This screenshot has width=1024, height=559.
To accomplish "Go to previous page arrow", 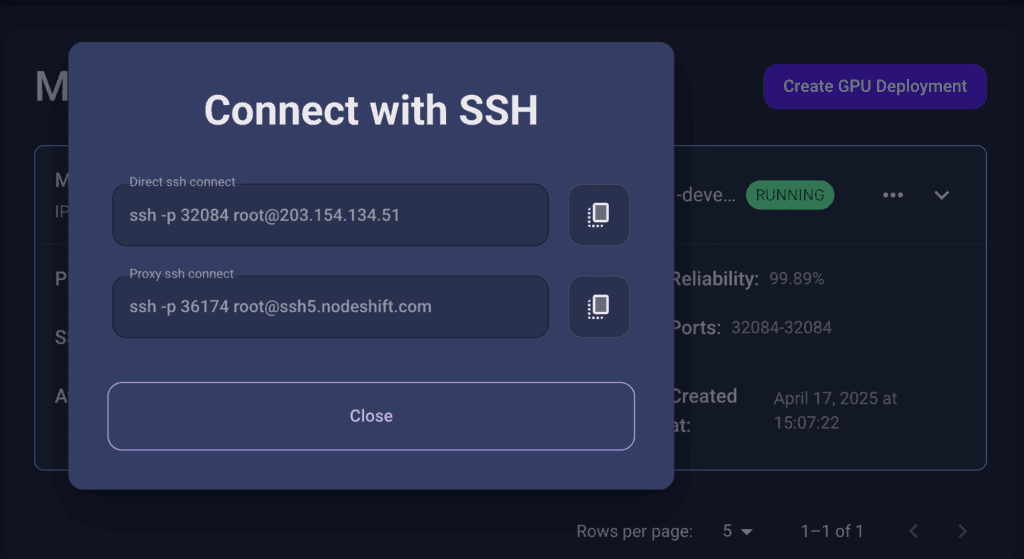I will coord(914,531).
